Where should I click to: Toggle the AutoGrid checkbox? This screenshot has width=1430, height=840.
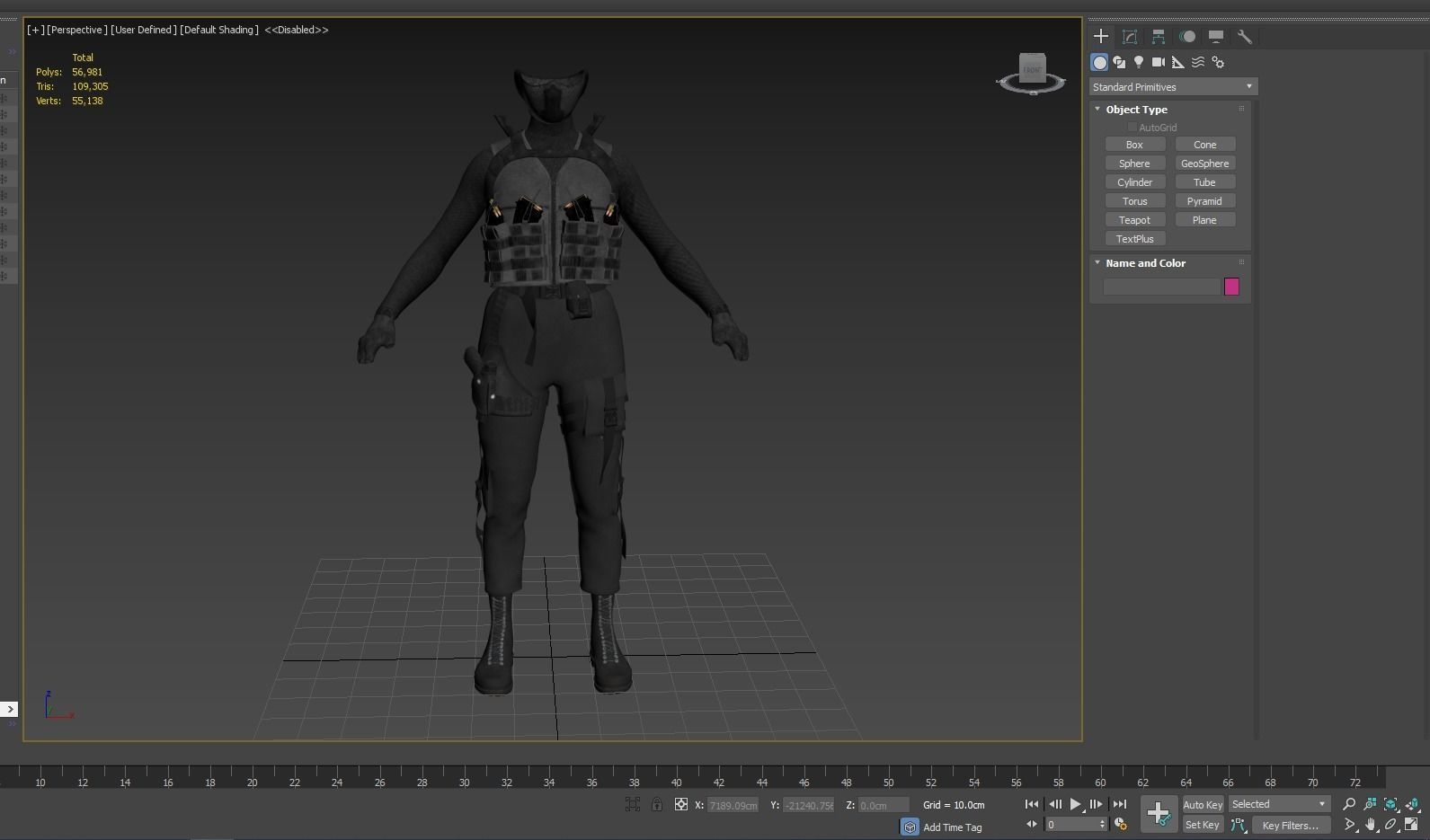tap(1132, 128)
